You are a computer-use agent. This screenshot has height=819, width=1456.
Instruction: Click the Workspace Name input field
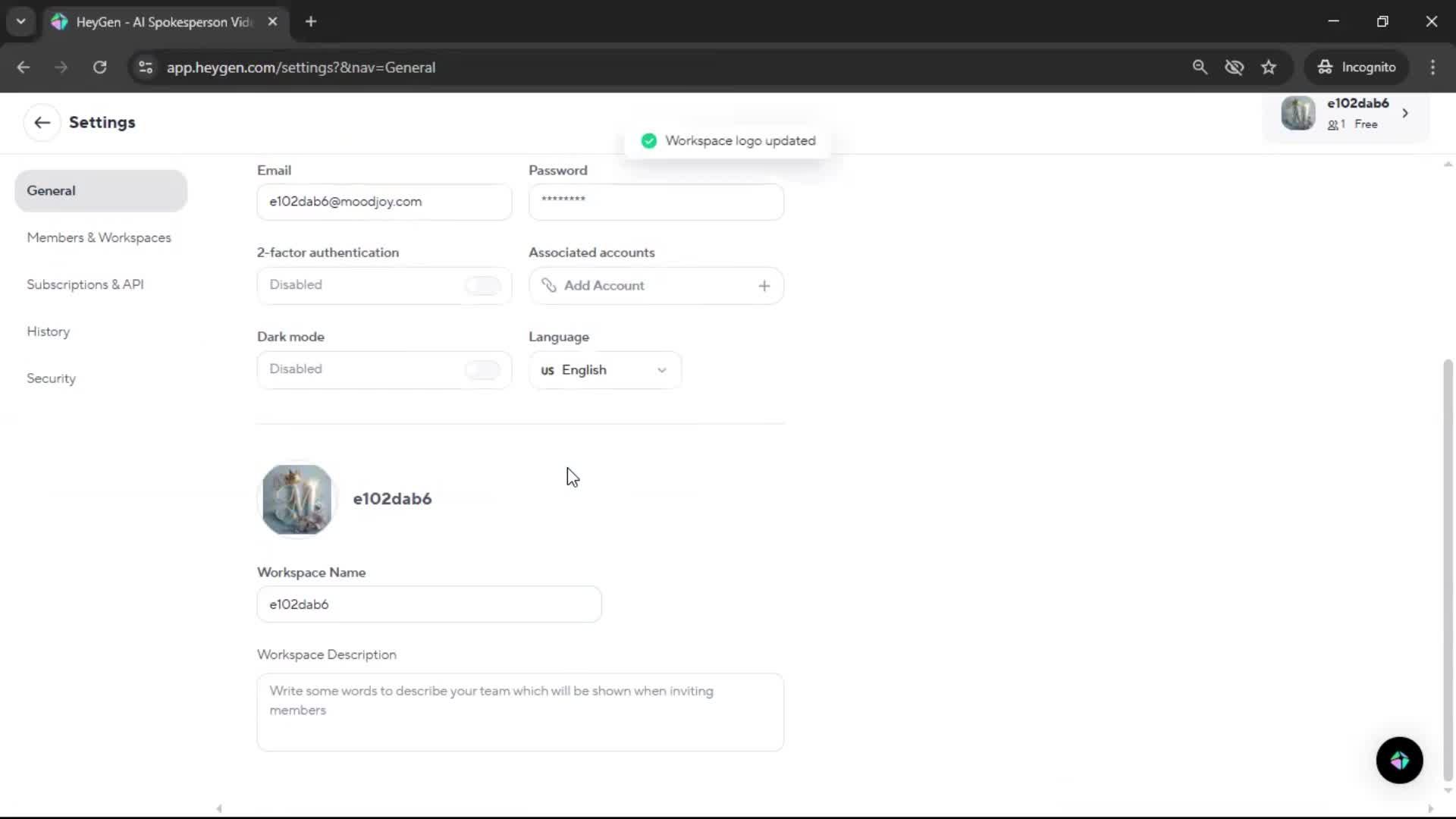428,604
